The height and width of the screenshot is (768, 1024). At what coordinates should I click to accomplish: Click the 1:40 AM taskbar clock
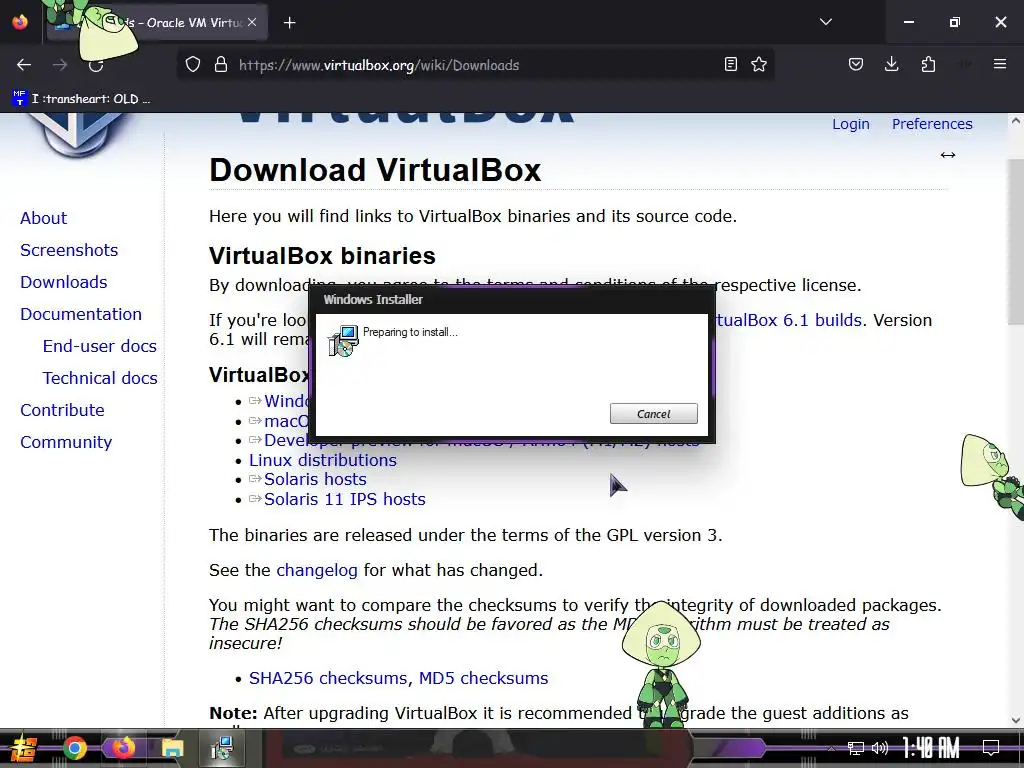(931, 748)
